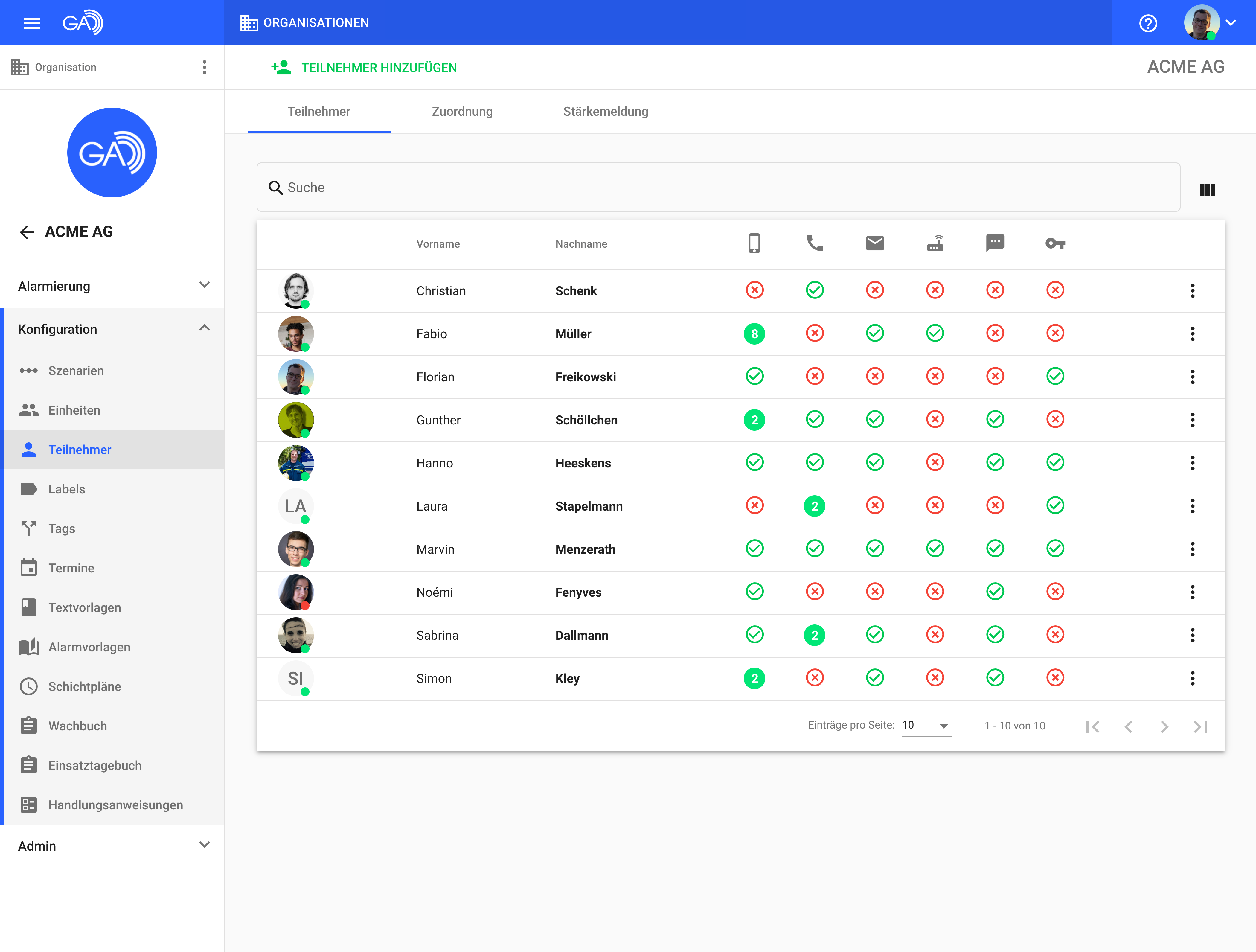Click into the Suche search field
This screenshot has width=1256, height=952.
pos(718,188)
